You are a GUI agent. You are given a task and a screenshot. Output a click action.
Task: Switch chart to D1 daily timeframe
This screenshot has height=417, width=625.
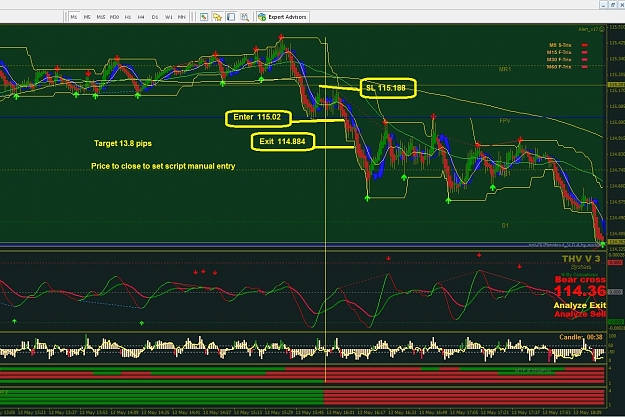[155, 17]
